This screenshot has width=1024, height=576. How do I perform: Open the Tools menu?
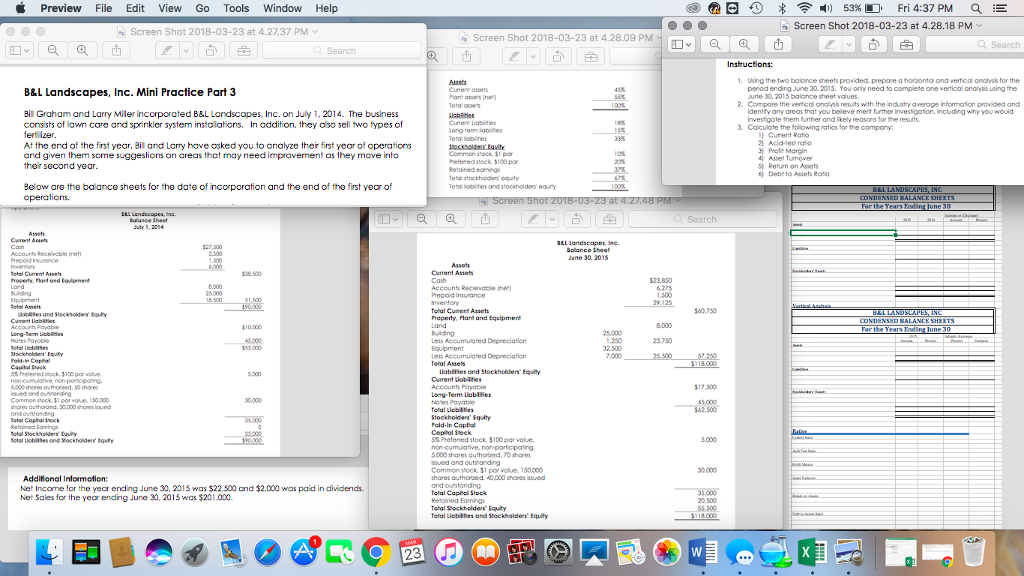pos(236,8)
